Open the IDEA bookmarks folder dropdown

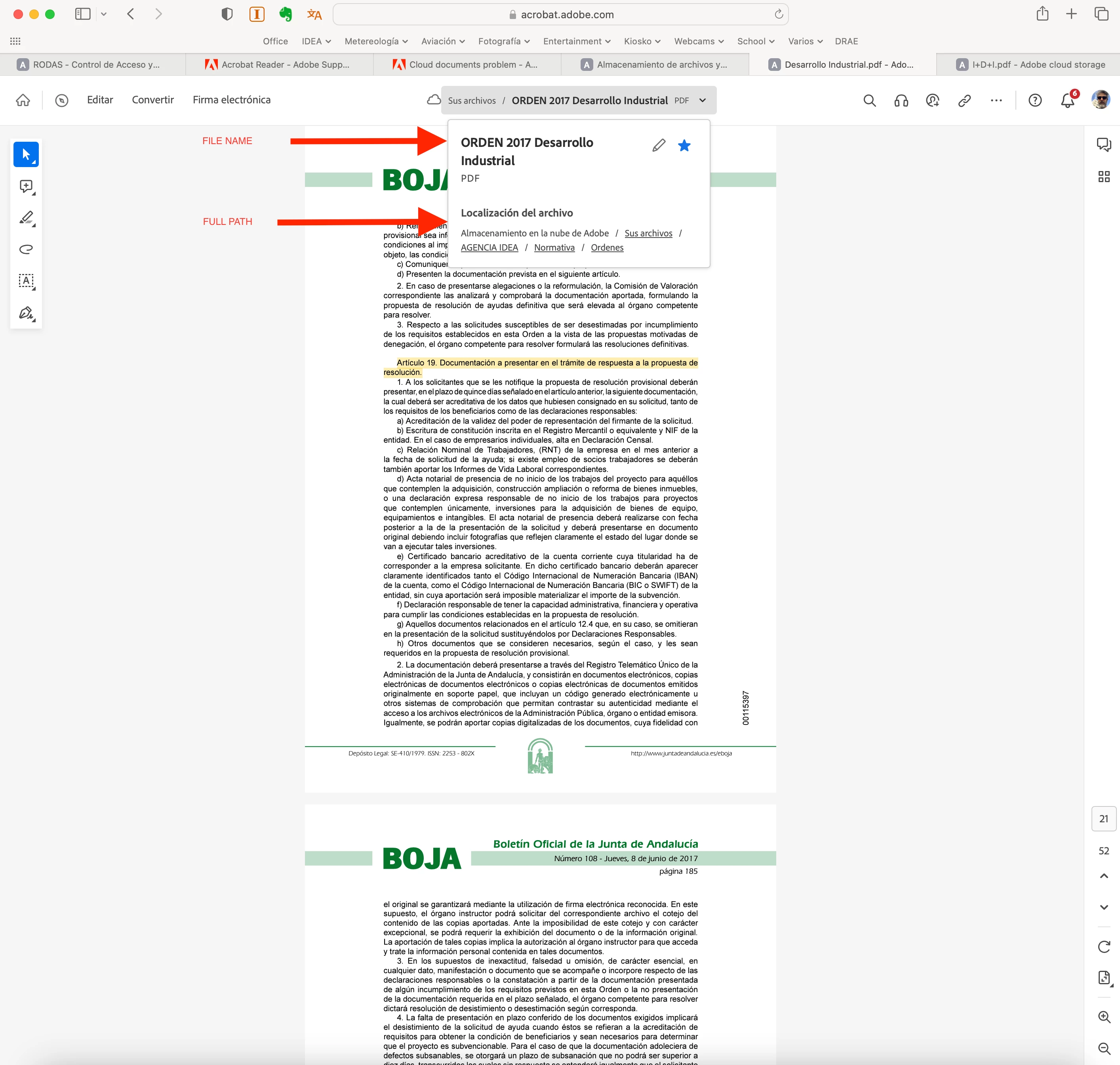(316, 42)
